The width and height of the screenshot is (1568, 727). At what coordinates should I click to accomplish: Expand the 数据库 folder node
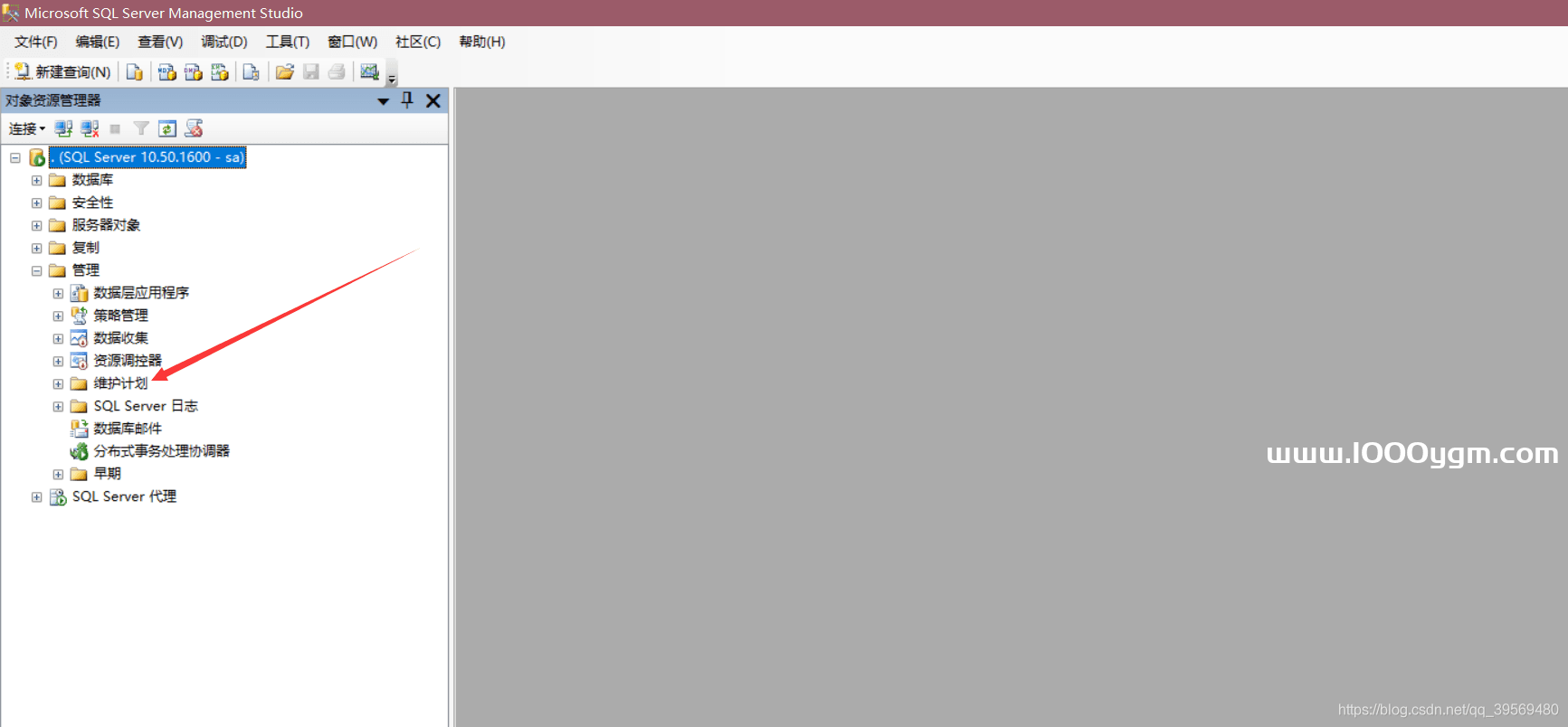click(x=37, y=180)
